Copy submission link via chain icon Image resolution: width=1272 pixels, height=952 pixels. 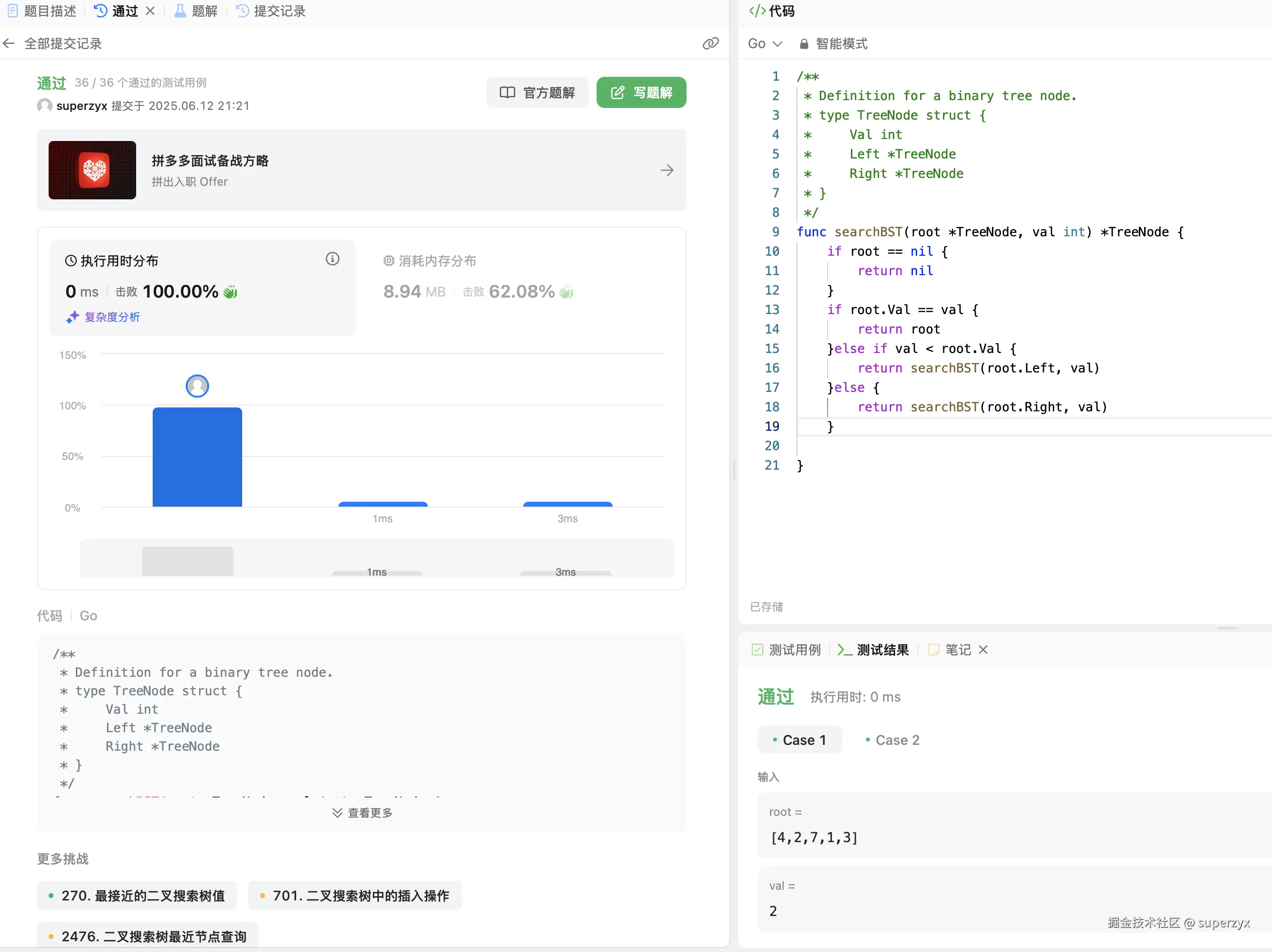tap(710, 44)
